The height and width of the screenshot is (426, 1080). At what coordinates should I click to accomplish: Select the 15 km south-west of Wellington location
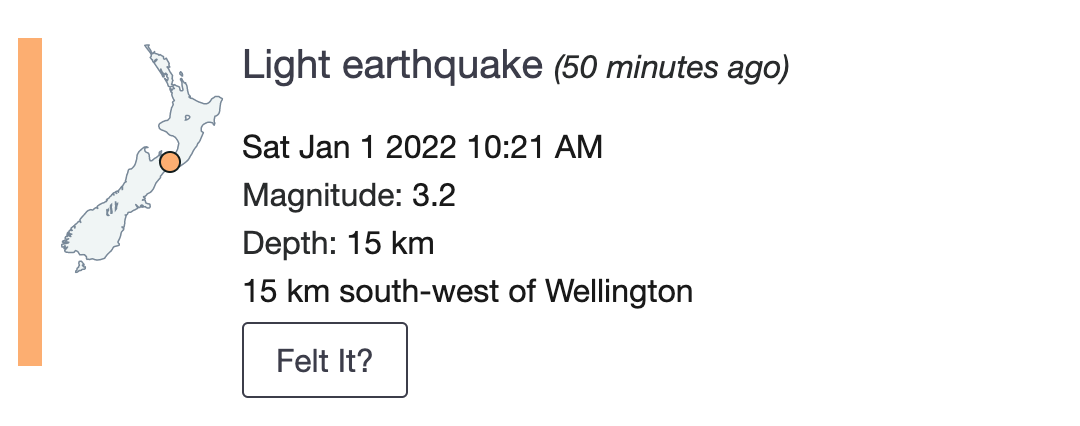pyautogui.click(x=468, y=292)
